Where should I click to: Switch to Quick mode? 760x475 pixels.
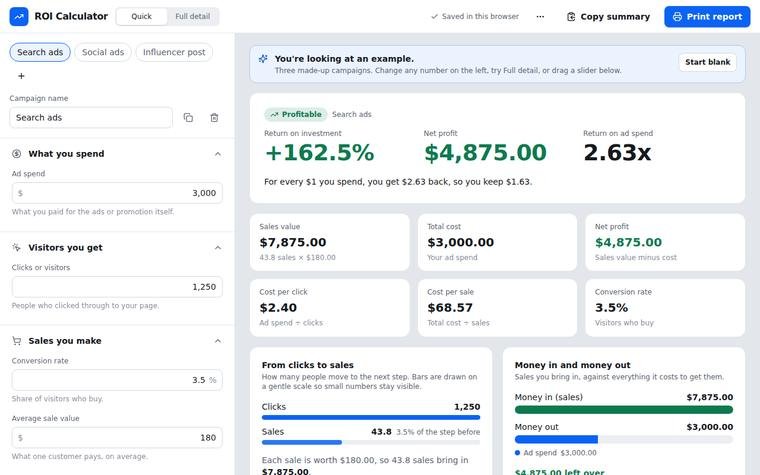(142, 16)
